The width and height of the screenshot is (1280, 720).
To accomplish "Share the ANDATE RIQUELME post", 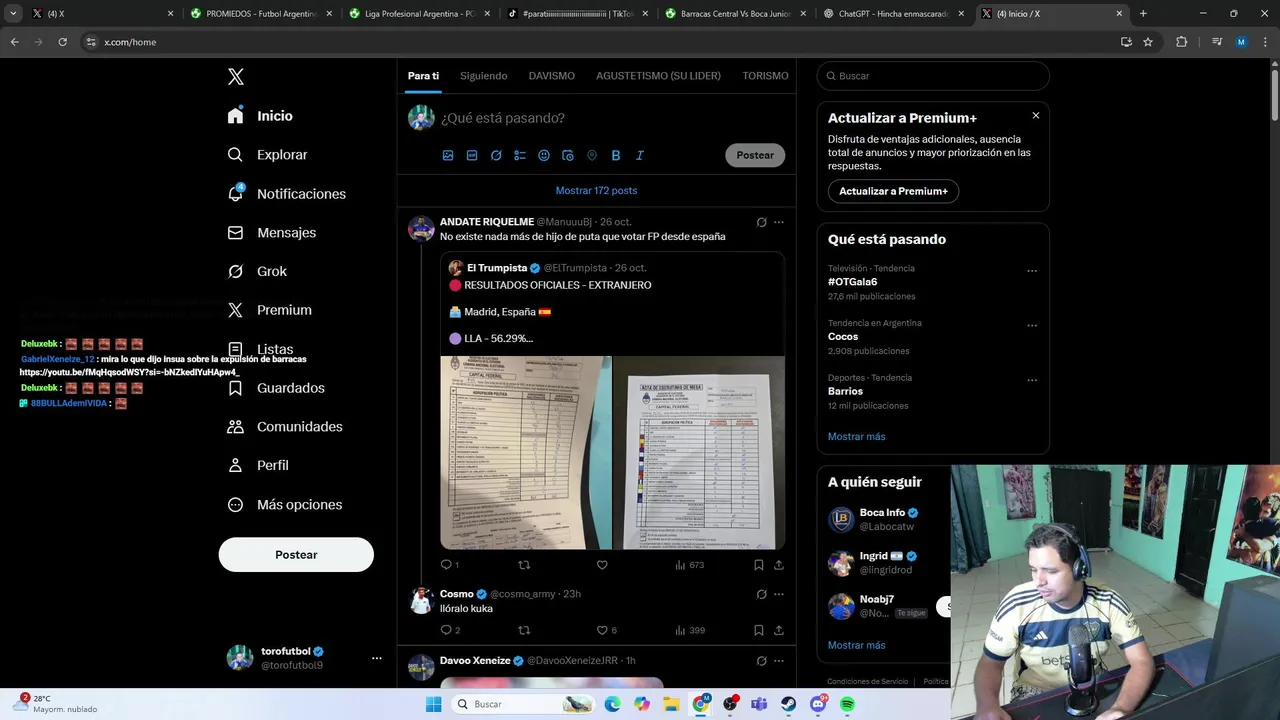I will tap(779, 565).
